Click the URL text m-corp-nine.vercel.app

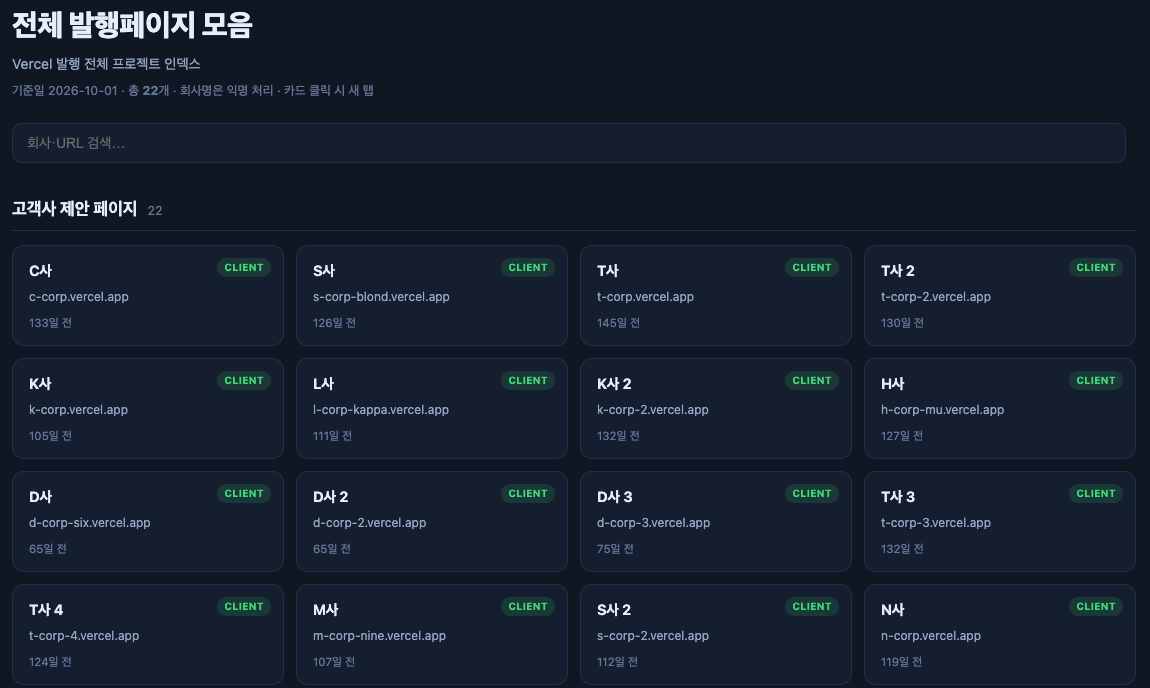[379, 636]
